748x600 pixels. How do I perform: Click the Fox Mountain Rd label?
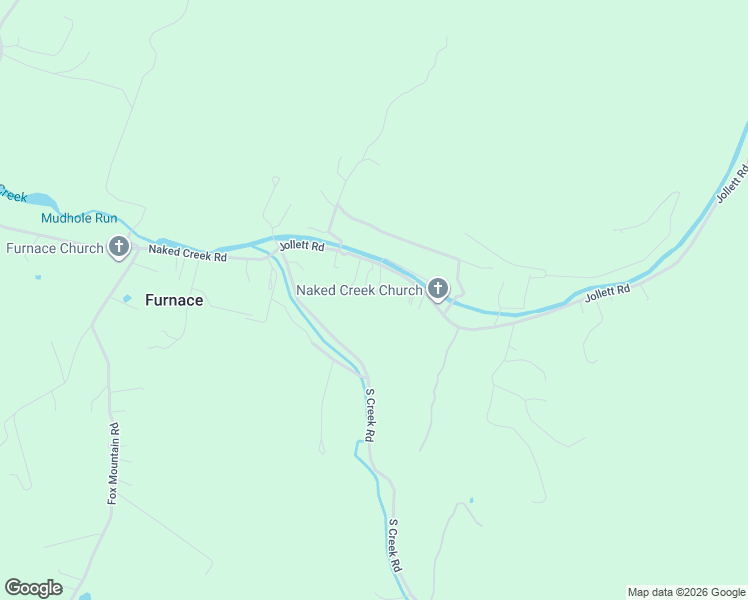(113, 463)
